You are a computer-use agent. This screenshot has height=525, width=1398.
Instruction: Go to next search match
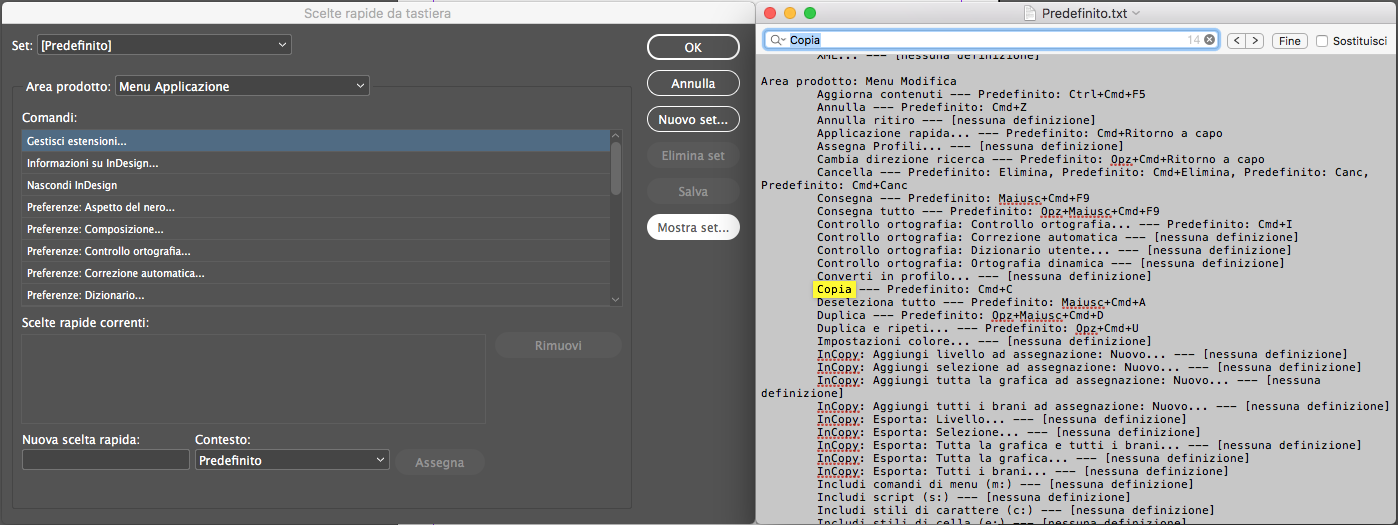pyautogui.click(x=1254, y=41)
